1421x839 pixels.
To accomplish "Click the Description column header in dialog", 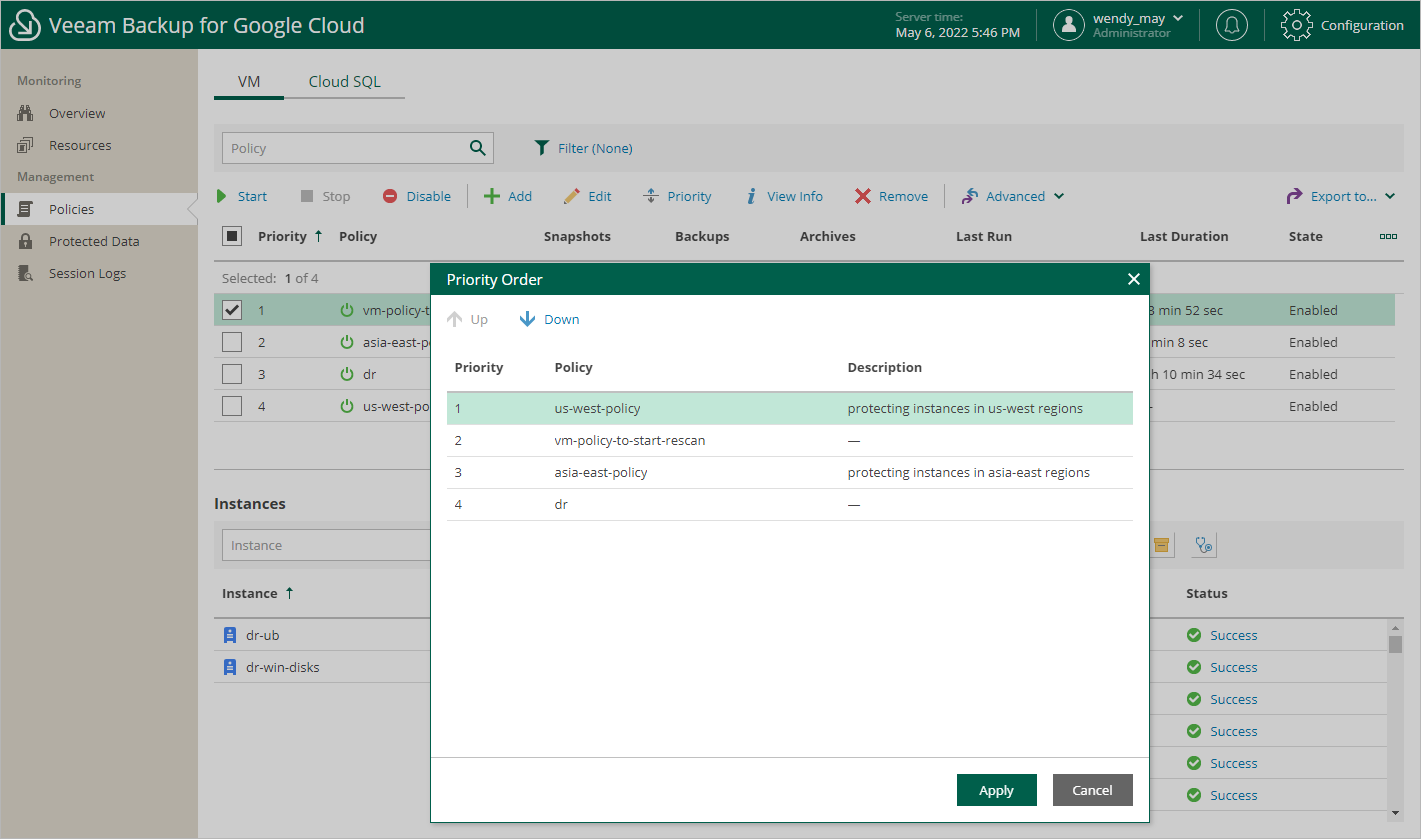I will coord(885,367).
